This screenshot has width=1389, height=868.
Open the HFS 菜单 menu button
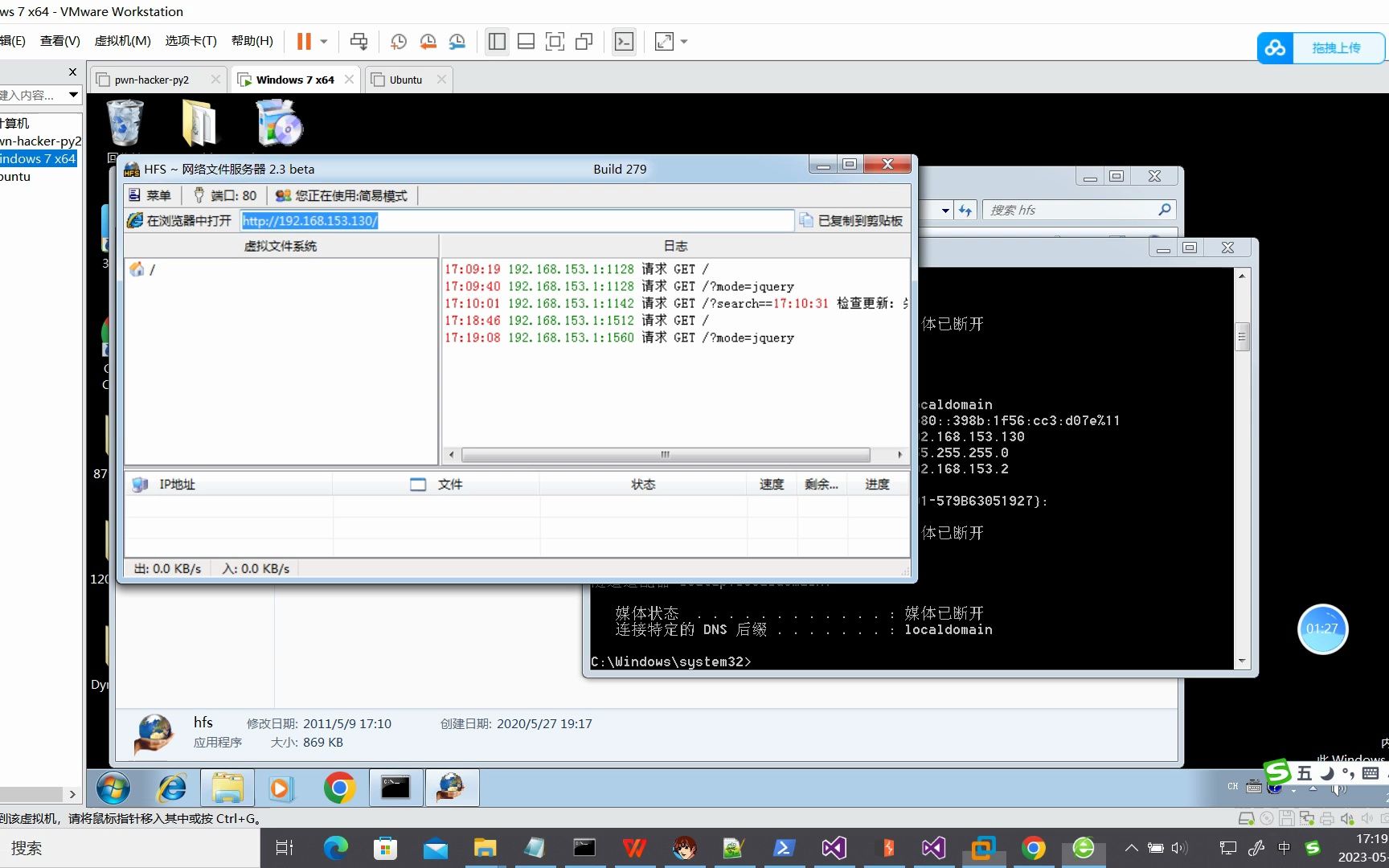(150, 195)
